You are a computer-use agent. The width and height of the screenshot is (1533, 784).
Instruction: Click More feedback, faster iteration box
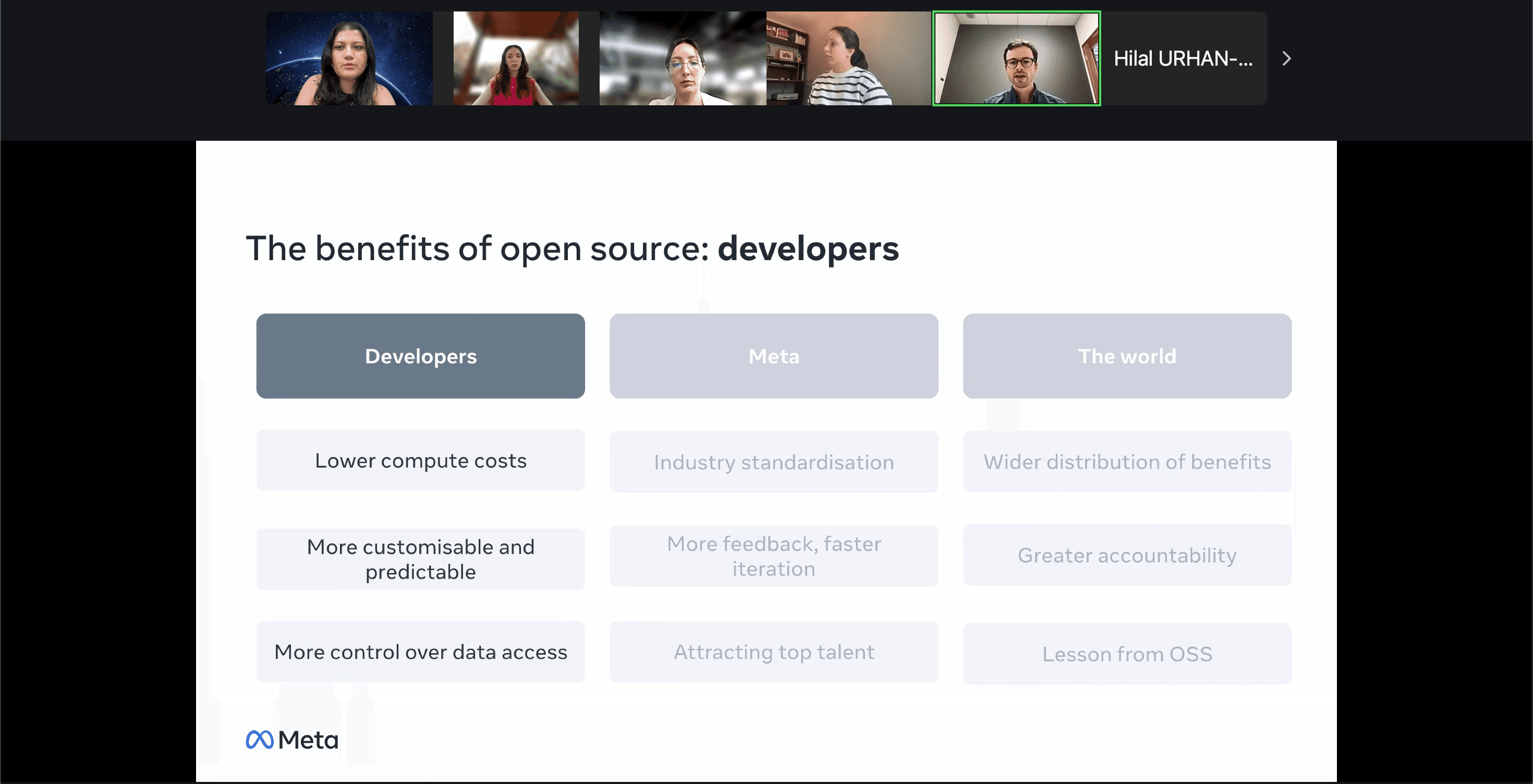[774, 556]
